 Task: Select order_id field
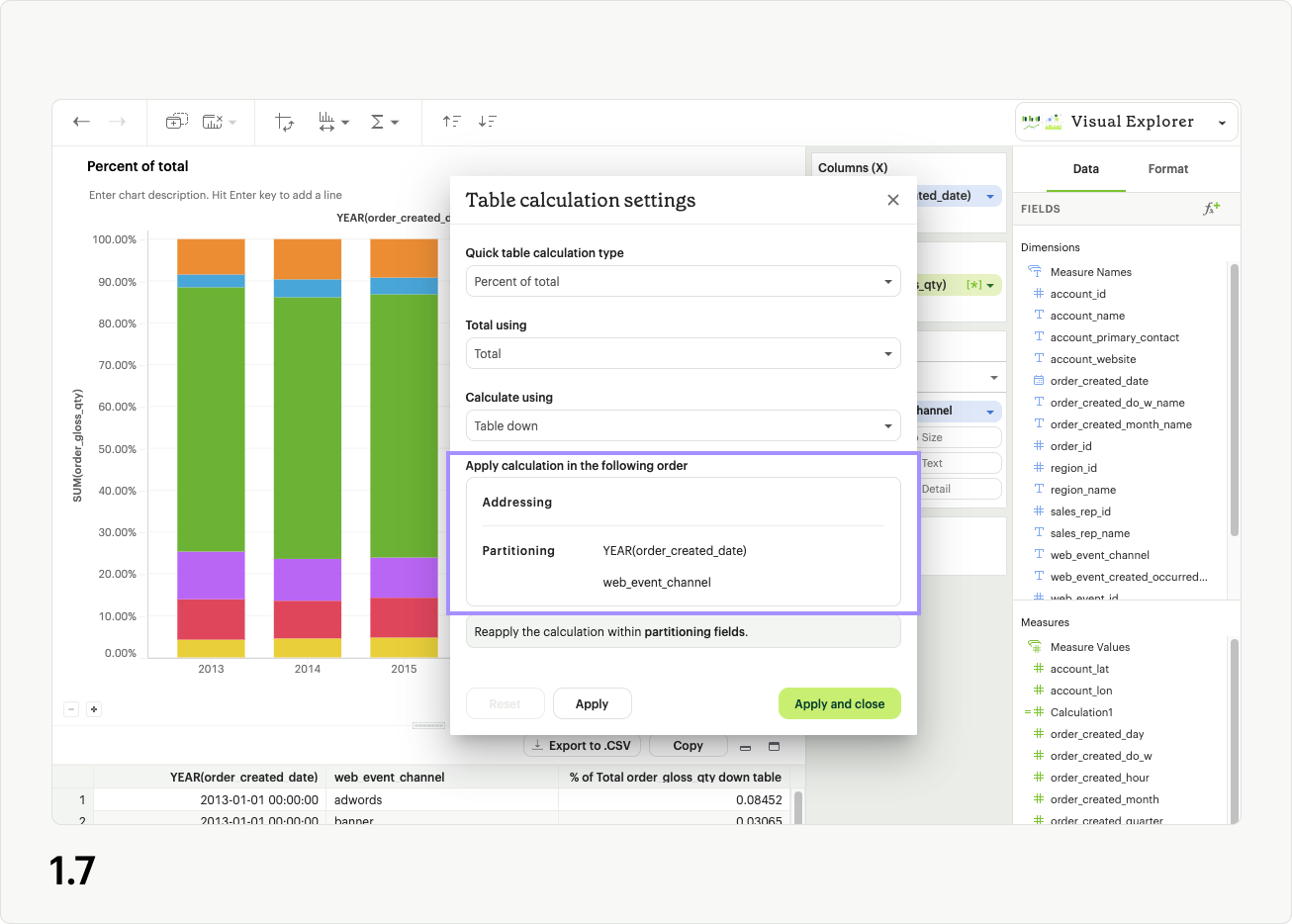(x=1070, y=446)
